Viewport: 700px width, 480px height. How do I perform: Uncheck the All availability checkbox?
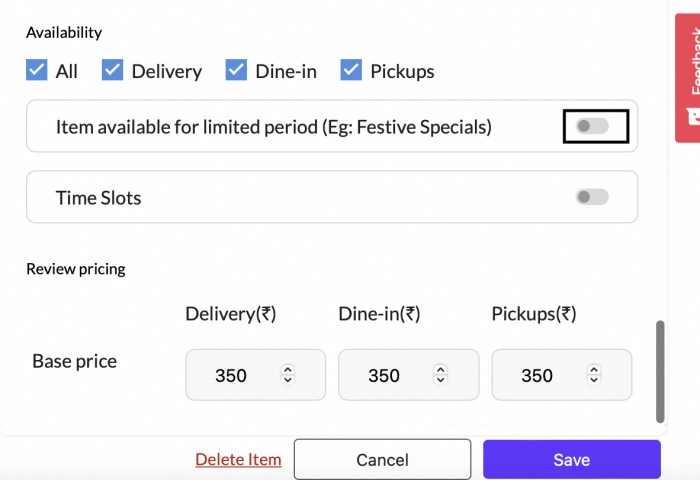tap(37, 71)
